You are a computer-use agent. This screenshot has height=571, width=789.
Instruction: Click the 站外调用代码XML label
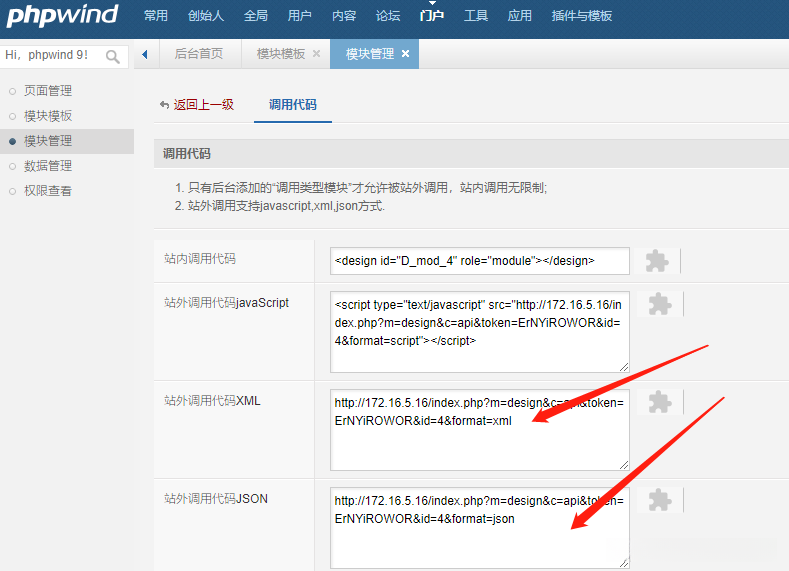(x=212, y=400)
